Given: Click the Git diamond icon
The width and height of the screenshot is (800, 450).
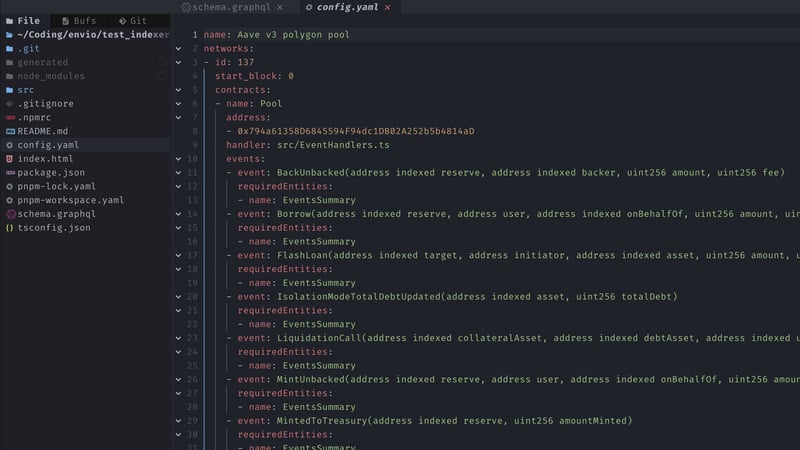Looking at the screenshot, I should tap(122, 21).
